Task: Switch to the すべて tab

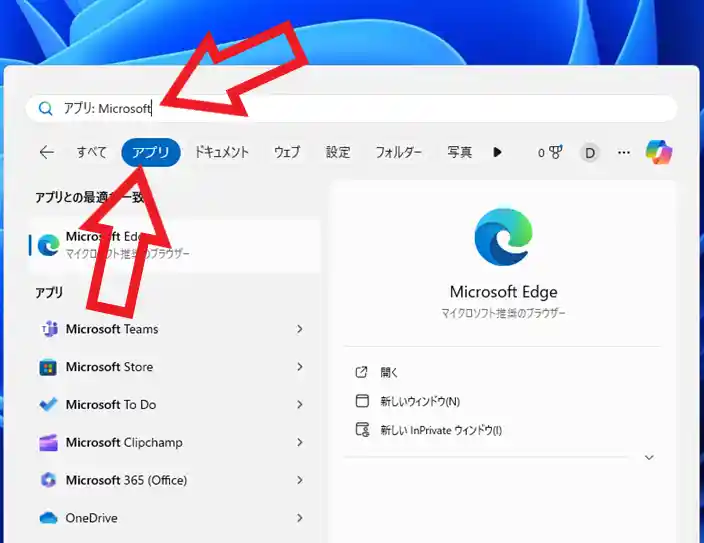Action: pyautogui.click(x=92, y=152)
